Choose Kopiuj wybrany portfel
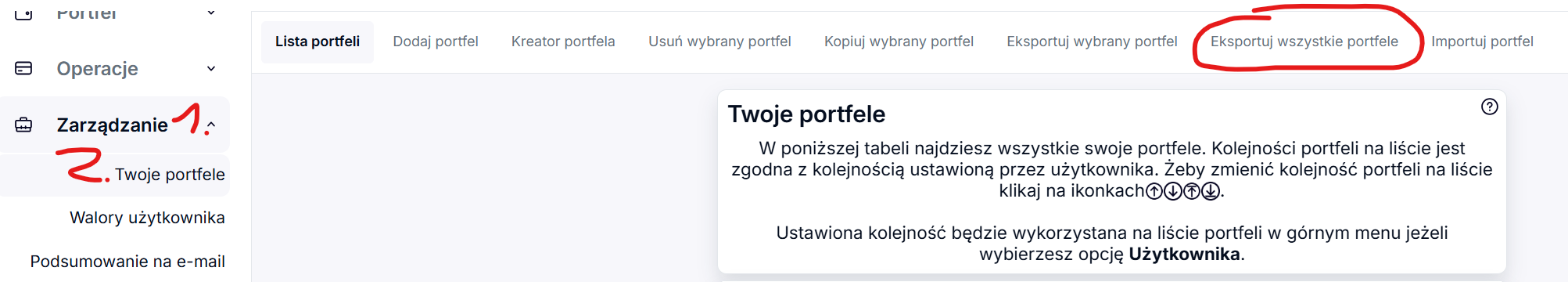 [x=899, y=42]
